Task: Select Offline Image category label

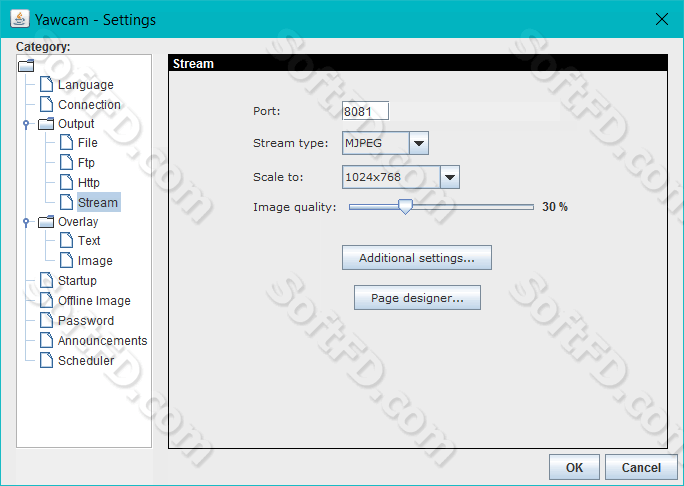Action: click(x=94, y=301)
